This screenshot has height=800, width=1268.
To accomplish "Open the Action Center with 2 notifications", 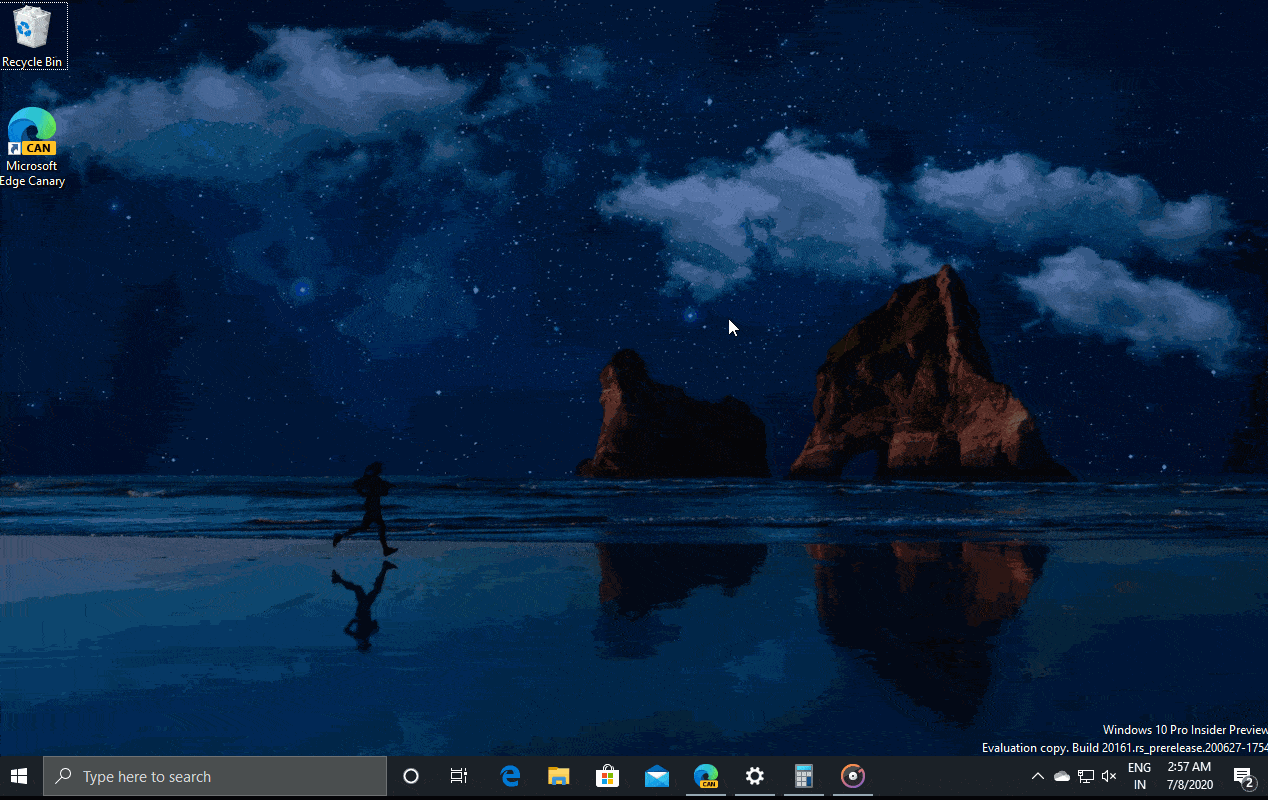I will pyautogui.click(x=1243, y=776).
